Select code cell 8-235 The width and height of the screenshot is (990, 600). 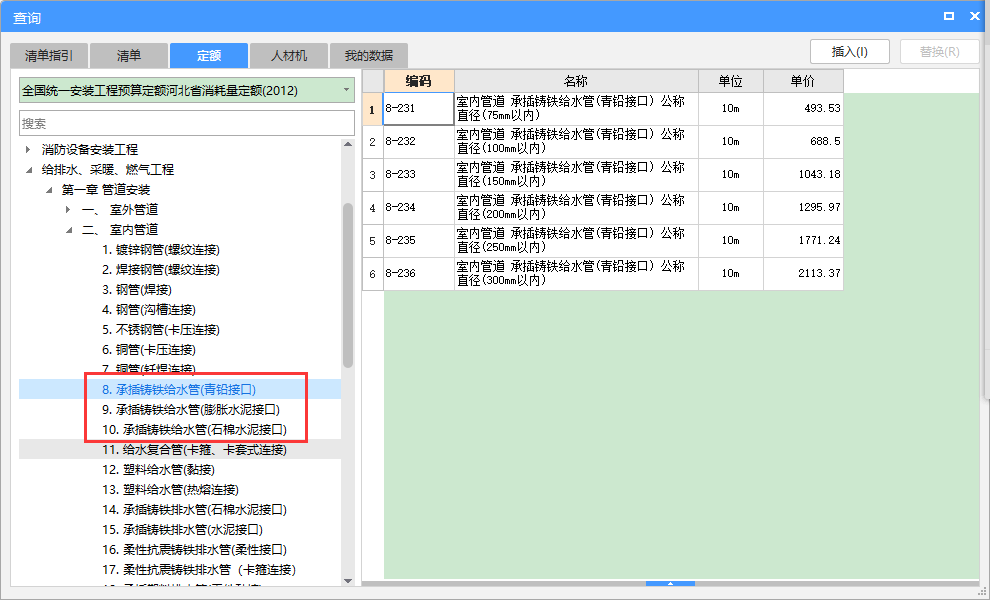pos(419,241)
